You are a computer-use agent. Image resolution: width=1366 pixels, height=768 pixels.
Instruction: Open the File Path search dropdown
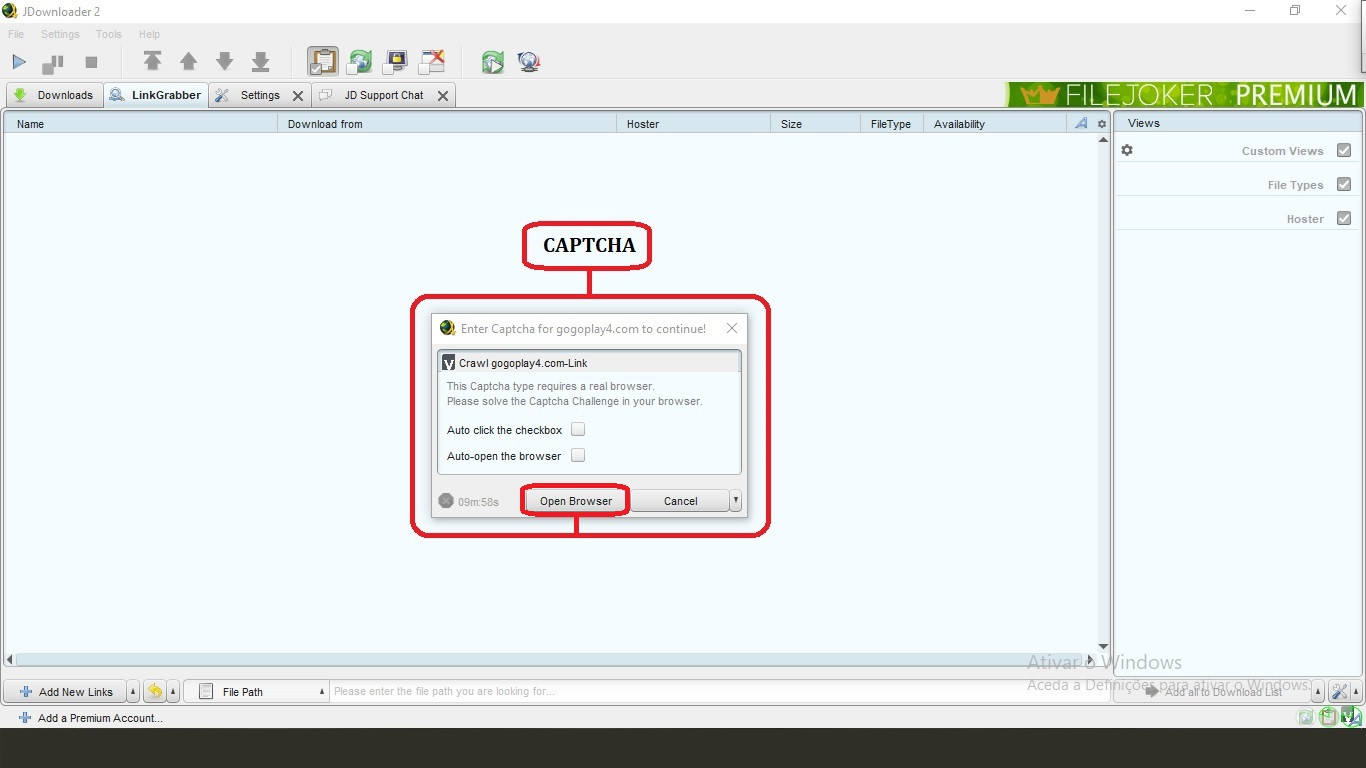click(x=257, y=691)
